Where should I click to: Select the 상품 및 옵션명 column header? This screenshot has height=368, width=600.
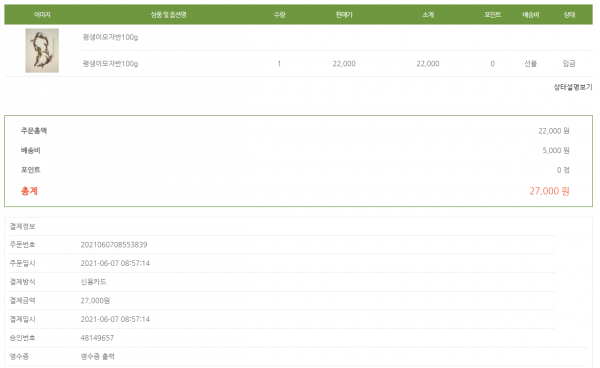[x=168, y=15]
